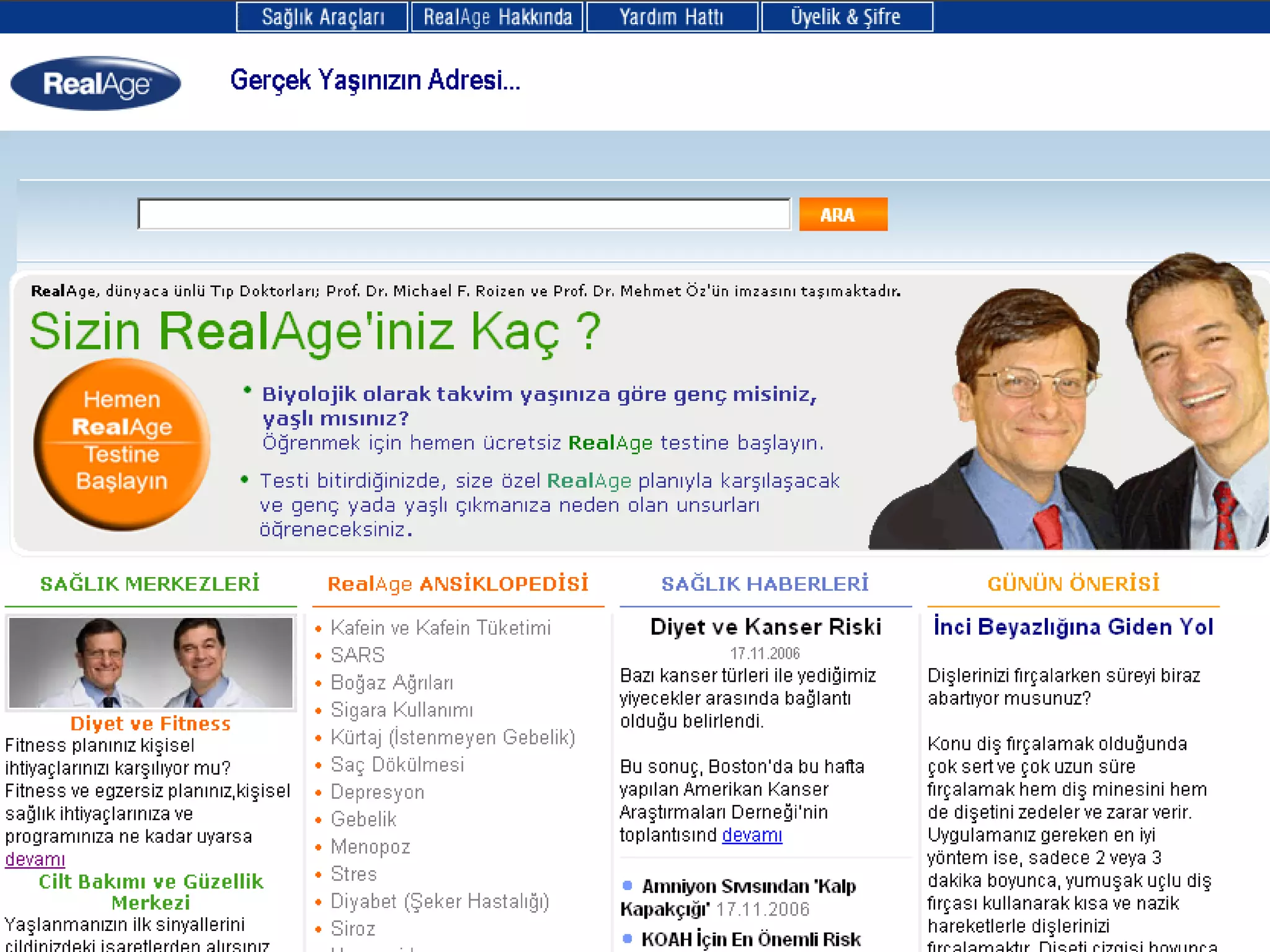Click the orange 'Hemen RealAge Testine Başlayın' circle
This screenshot has width=1270, height=952.
click(122, 444)
